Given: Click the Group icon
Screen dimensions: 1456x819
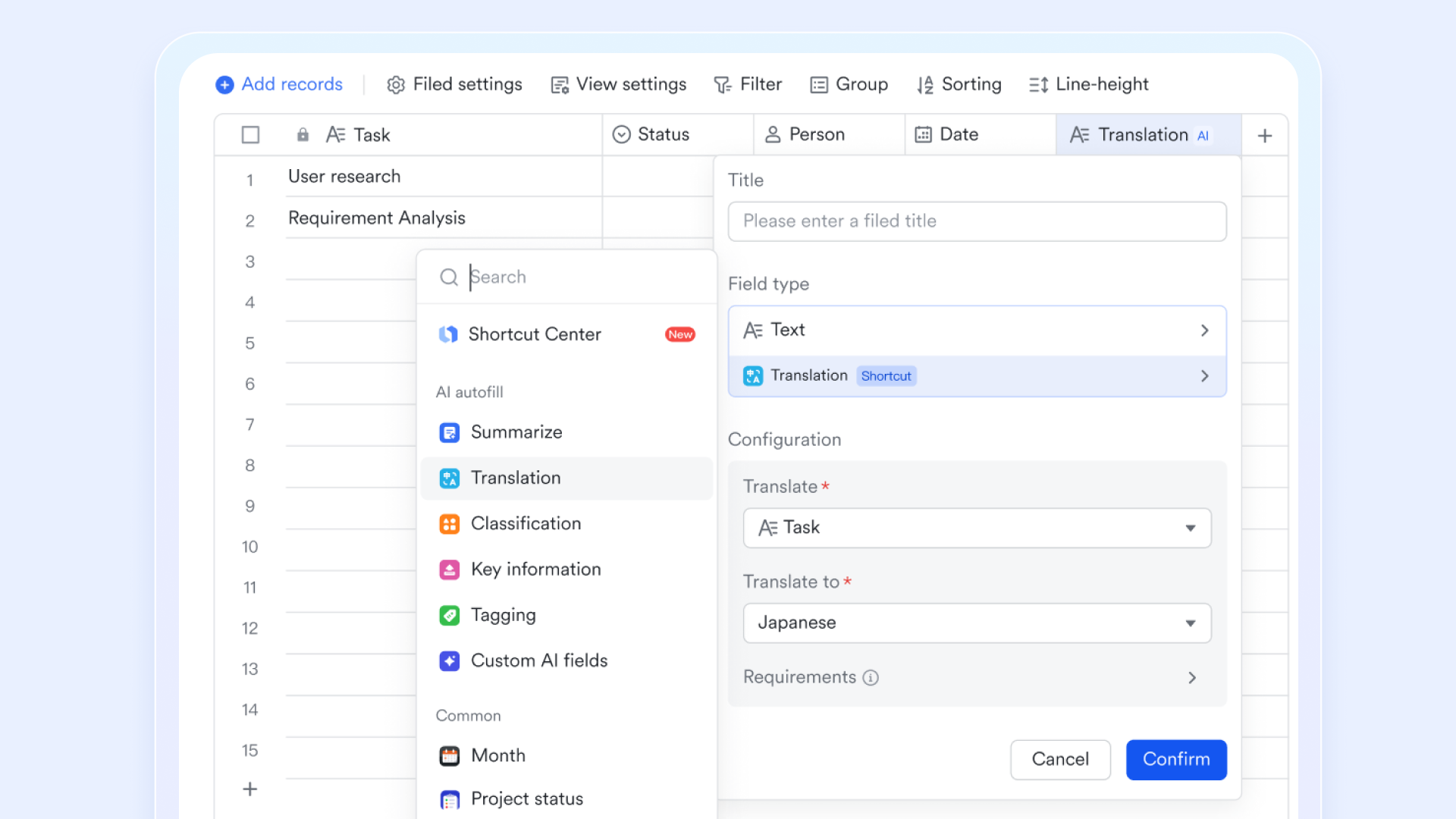Looking at the screenshot, I should coord(819,85).
